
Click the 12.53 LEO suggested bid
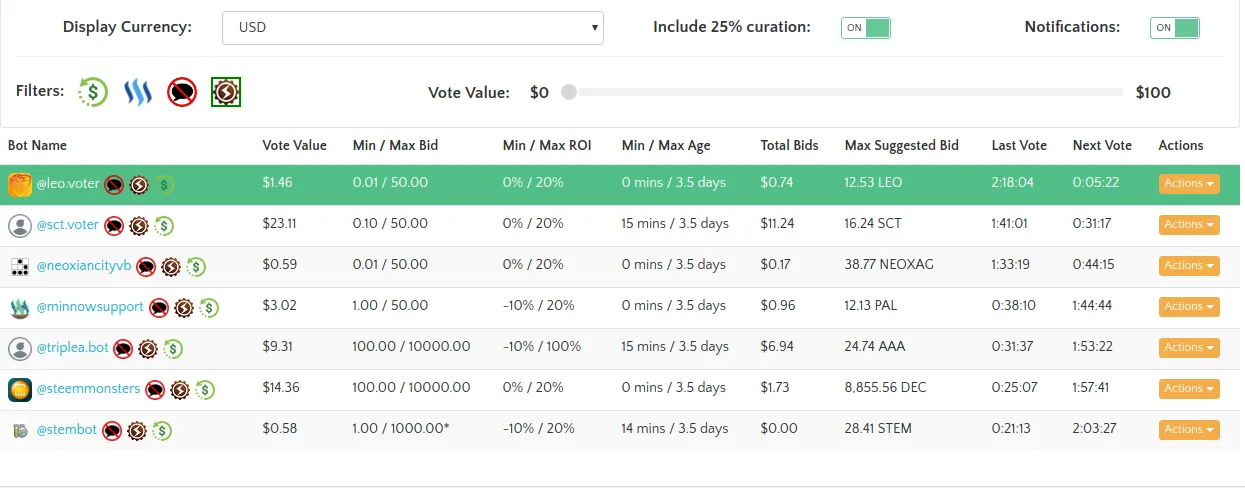(x=874, y=183)
